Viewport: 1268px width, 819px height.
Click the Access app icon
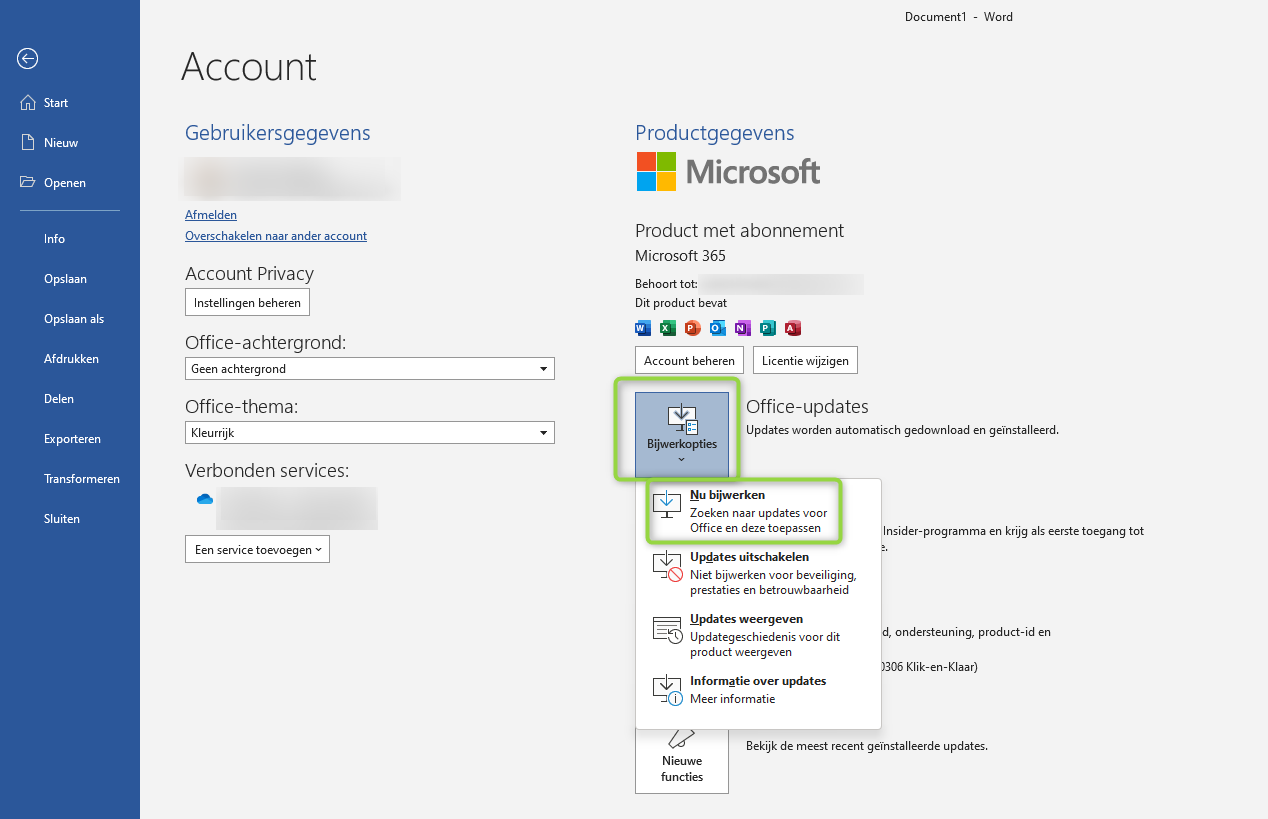793,328
